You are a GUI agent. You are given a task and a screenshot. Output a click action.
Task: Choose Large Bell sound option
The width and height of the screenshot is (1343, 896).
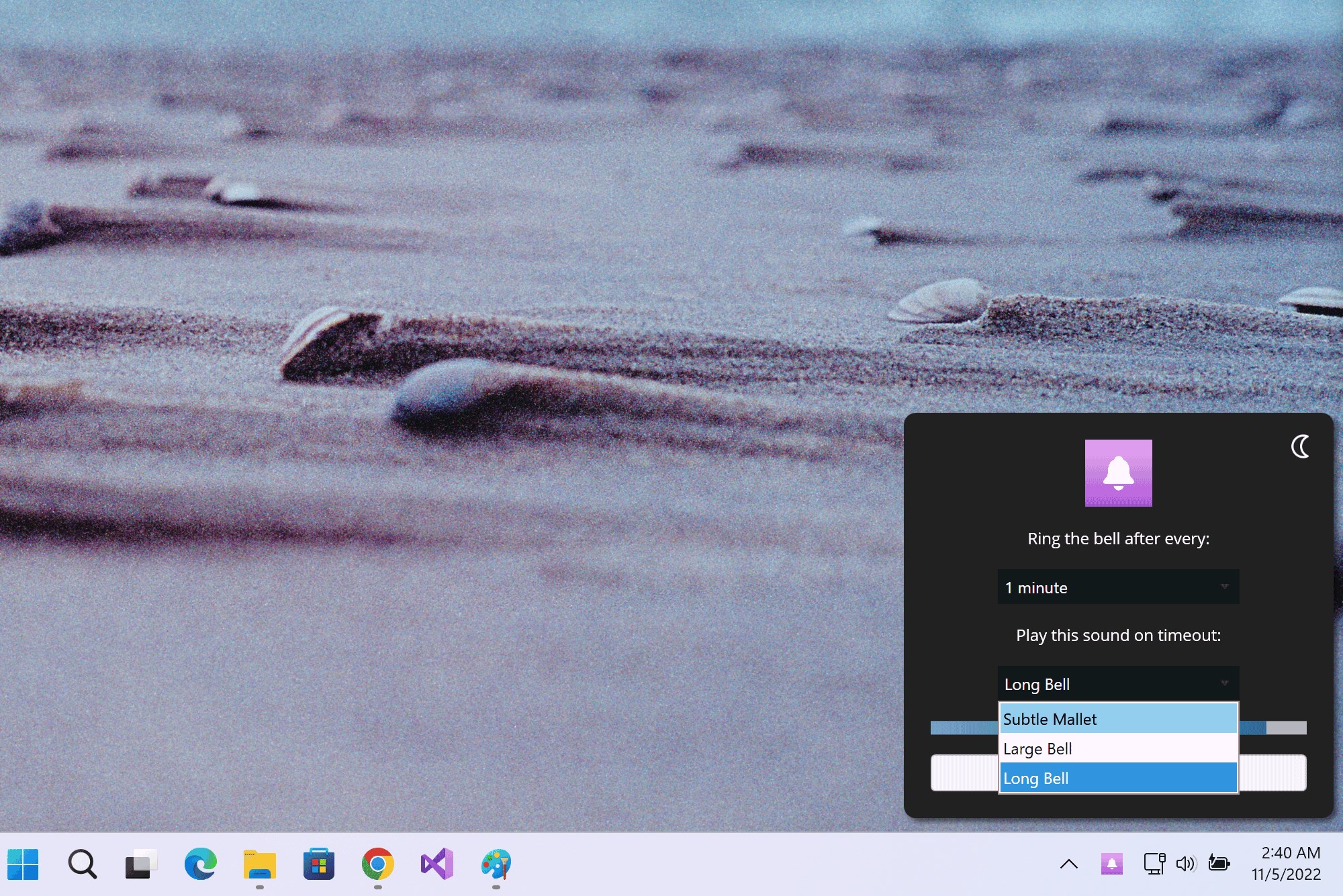pyautogui.click(x=1118, y=748)
